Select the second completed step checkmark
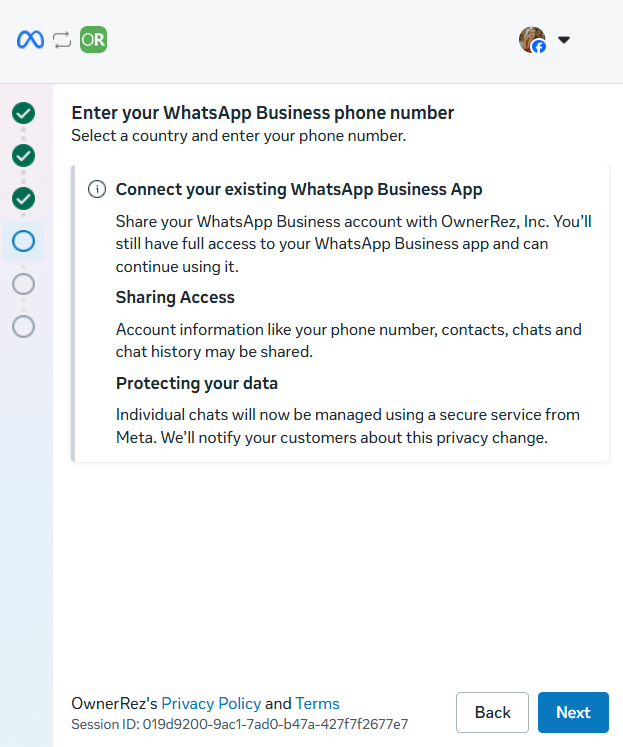The height and width of the screenshot is (747, 623). 24,156
